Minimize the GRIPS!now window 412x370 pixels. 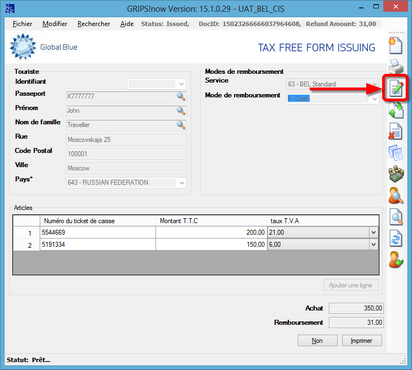361,7
